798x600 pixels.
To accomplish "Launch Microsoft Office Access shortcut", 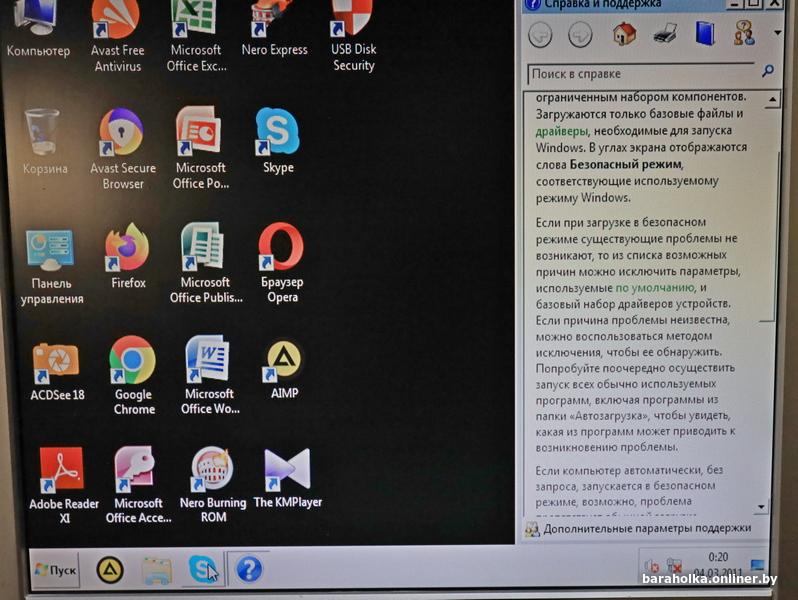I will click(138, 485).
